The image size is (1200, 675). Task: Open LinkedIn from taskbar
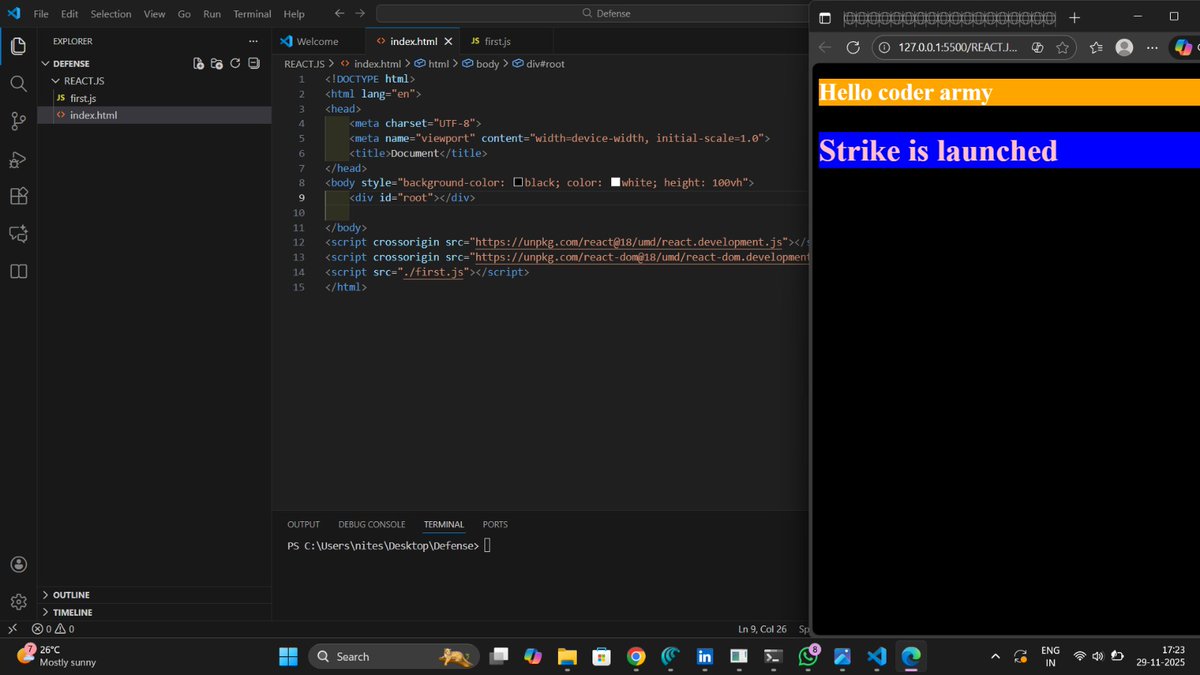705,656
